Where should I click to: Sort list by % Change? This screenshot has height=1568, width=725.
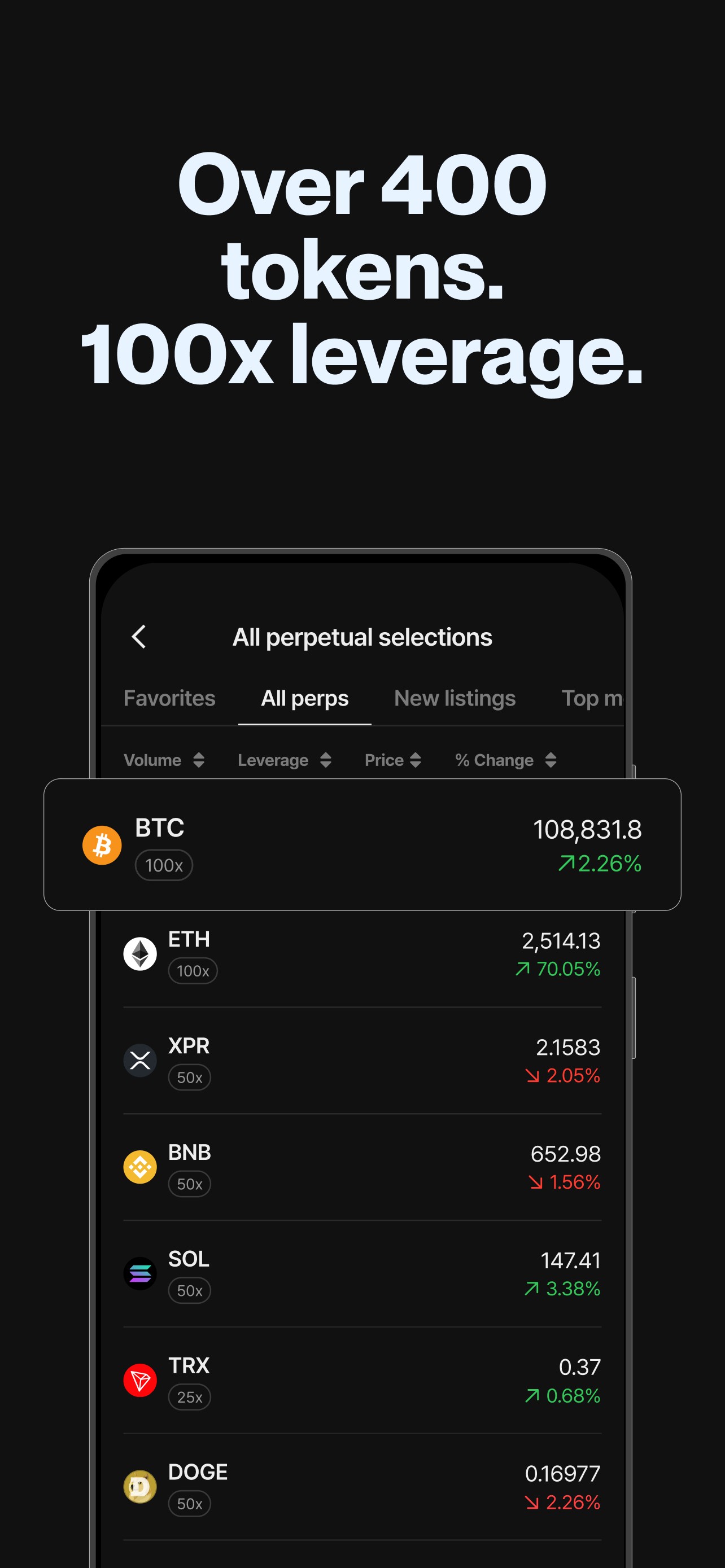point(505,760)
